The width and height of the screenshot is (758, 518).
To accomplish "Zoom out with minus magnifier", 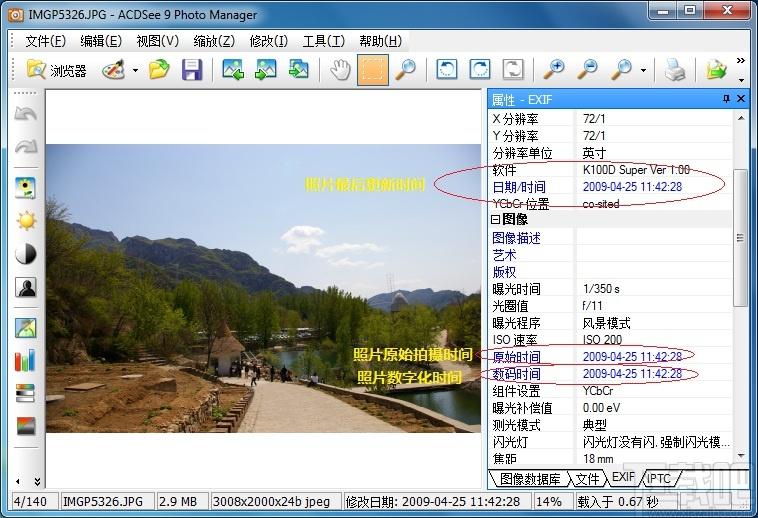I will [x=587, y=71].
